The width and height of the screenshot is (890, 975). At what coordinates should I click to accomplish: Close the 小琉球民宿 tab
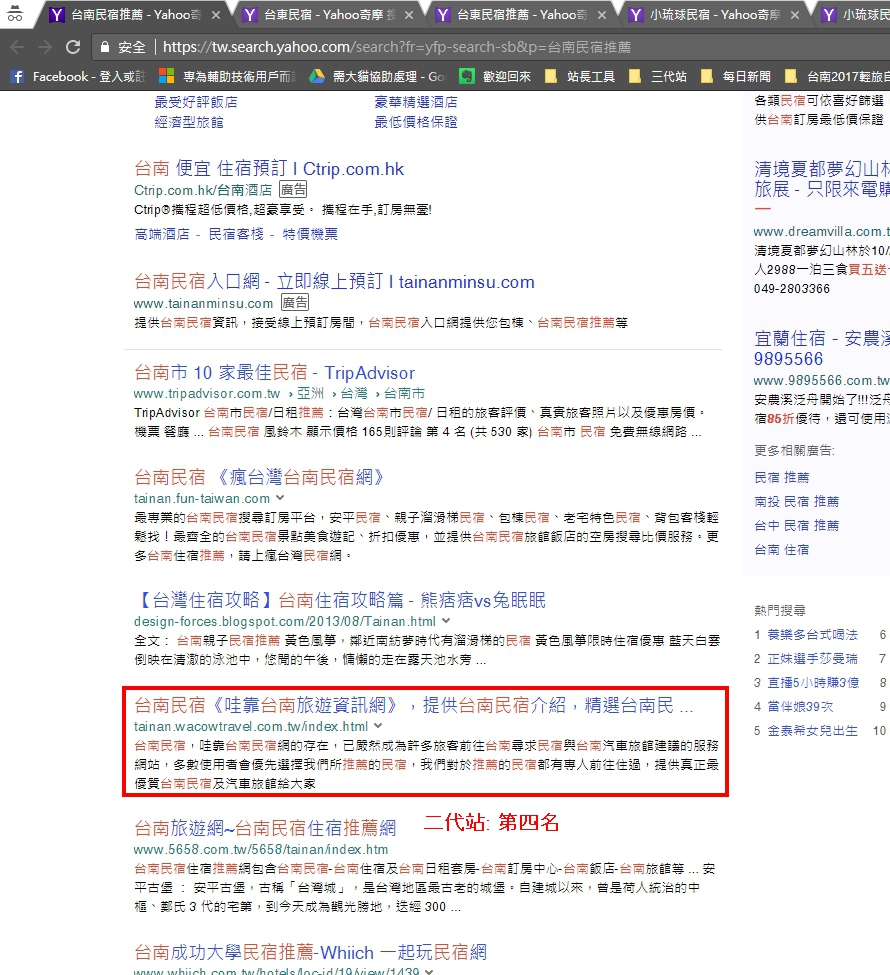pyautogui.click(x=795, y=15)
